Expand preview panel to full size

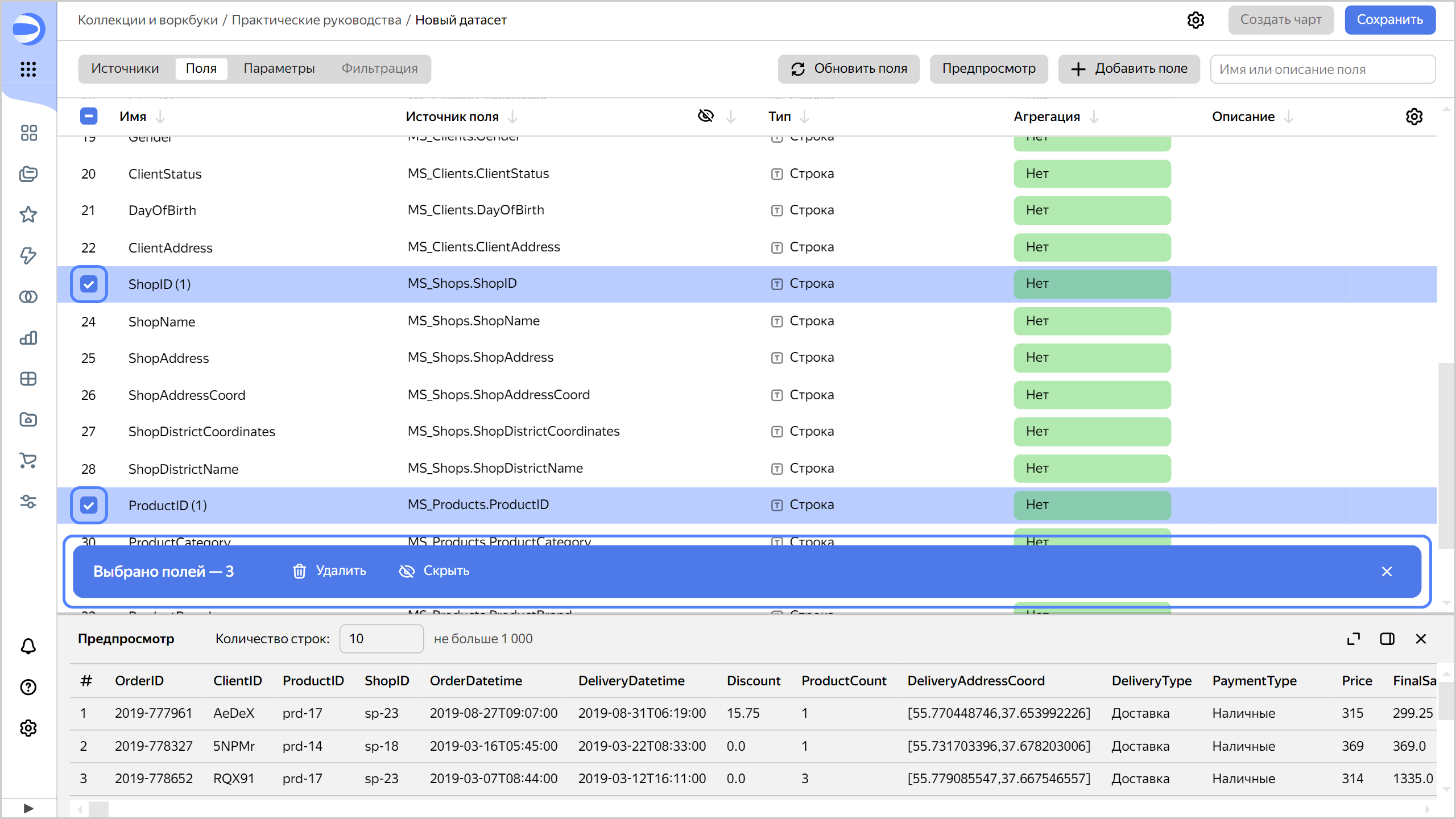tap(1353, 639)
